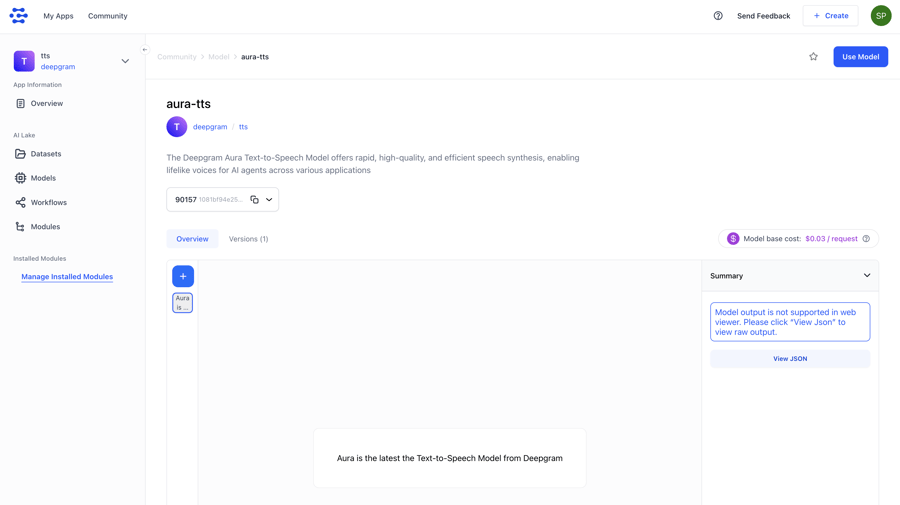Open Community in top navigation
The height and width of the screenshot is (505, 900).
107,16
